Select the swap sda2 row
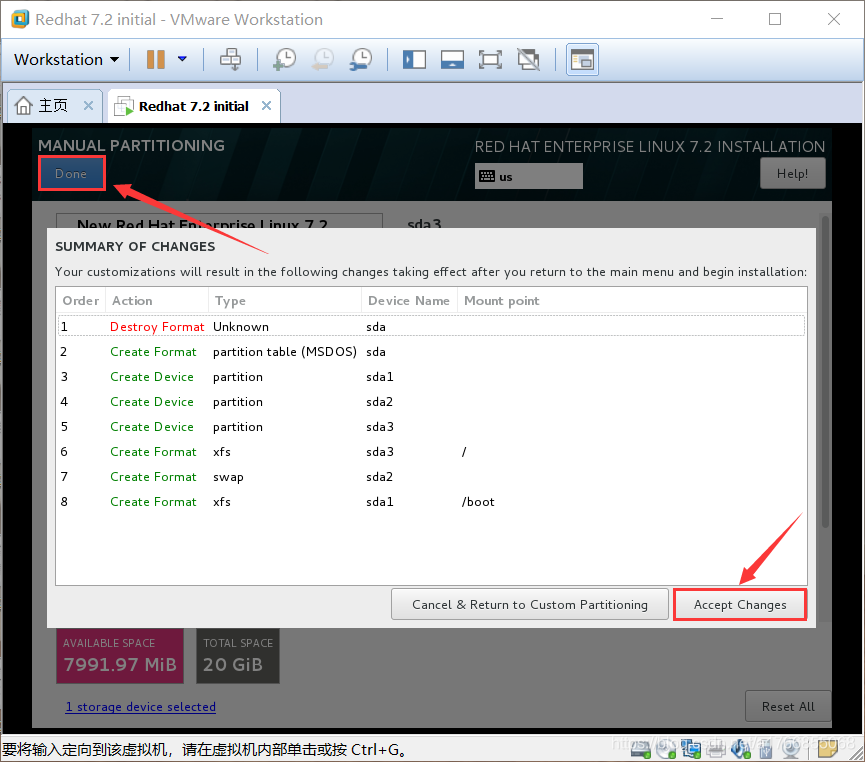Viewport: 865px width, 762px height. pos(431,476)
